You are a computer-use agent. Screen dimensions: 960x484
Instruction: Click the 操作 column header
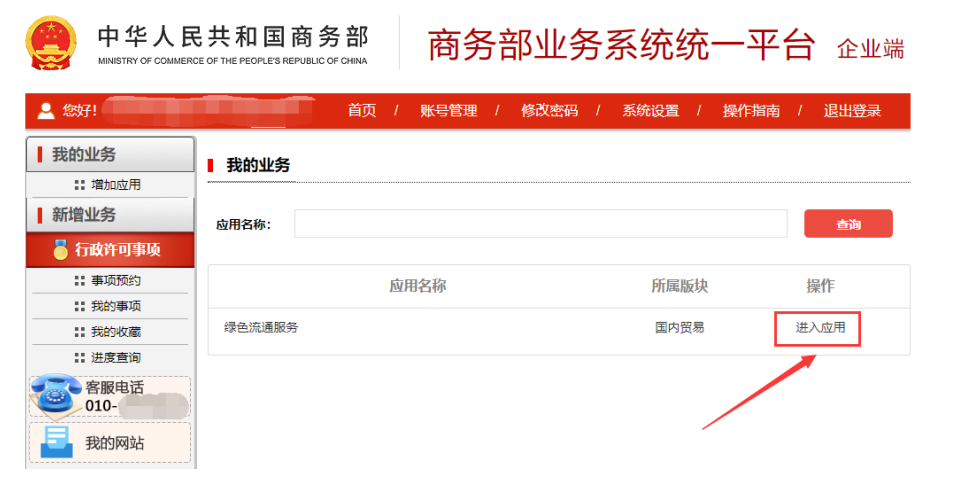[x=820, y=286]
